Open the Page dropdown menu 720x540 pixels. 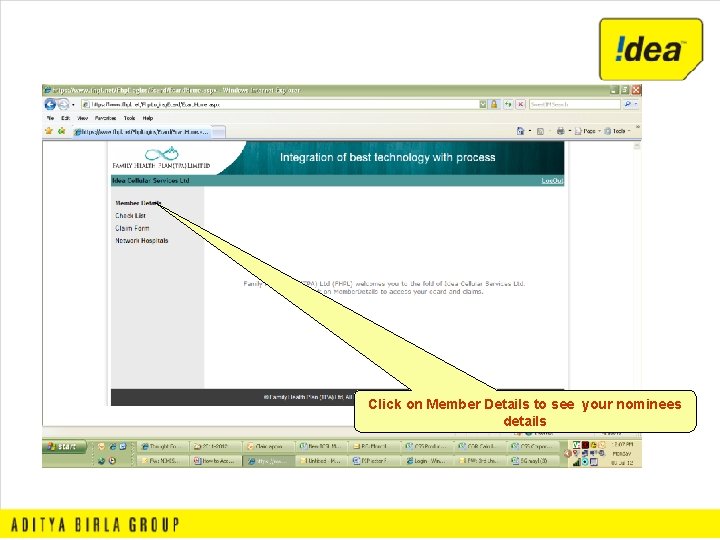(587, 131)
